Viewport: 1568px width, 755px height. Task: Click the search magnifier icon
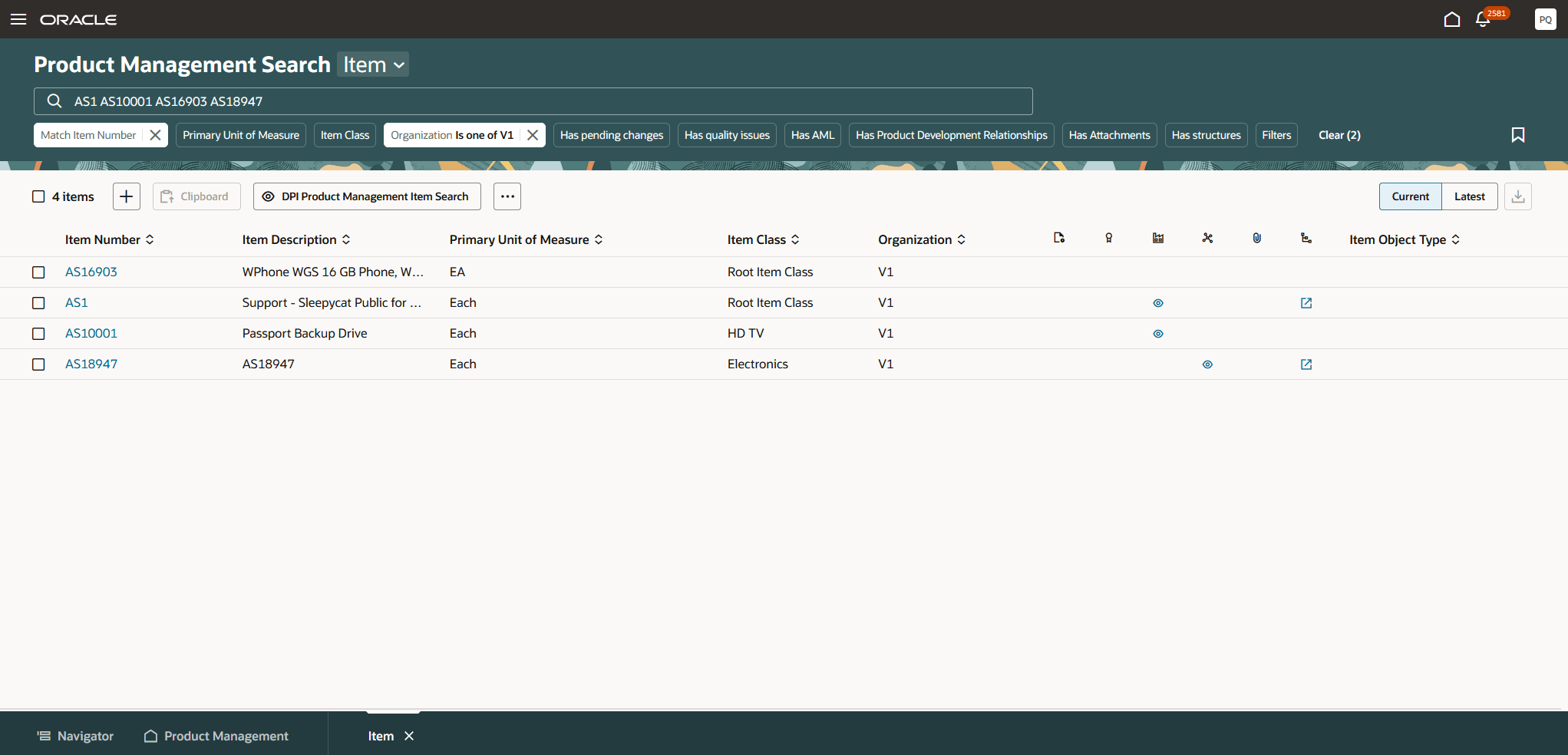click(x=54, y=101)
